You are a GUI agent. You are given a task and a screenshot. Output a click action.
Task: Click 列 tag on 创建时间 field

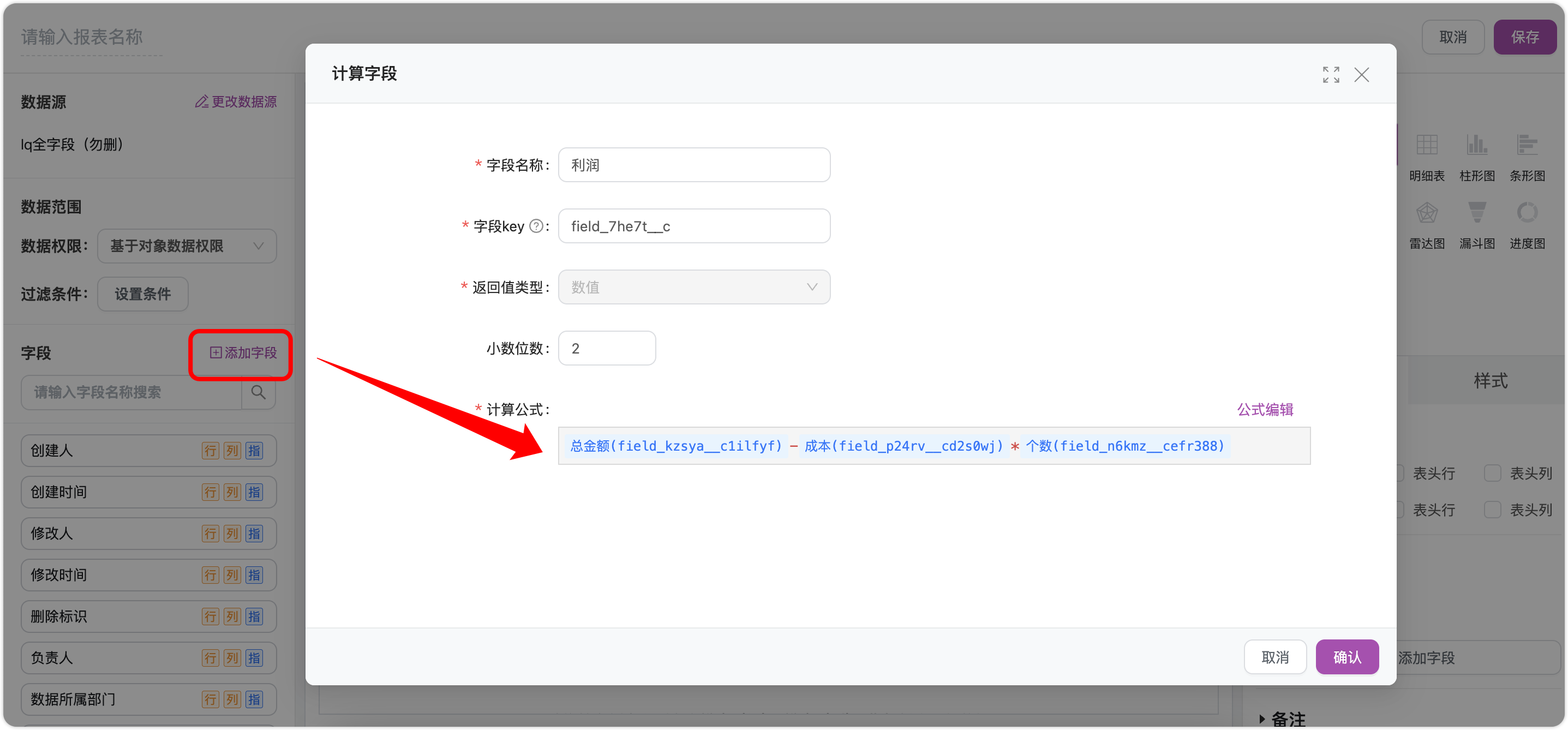coord(232,492)
